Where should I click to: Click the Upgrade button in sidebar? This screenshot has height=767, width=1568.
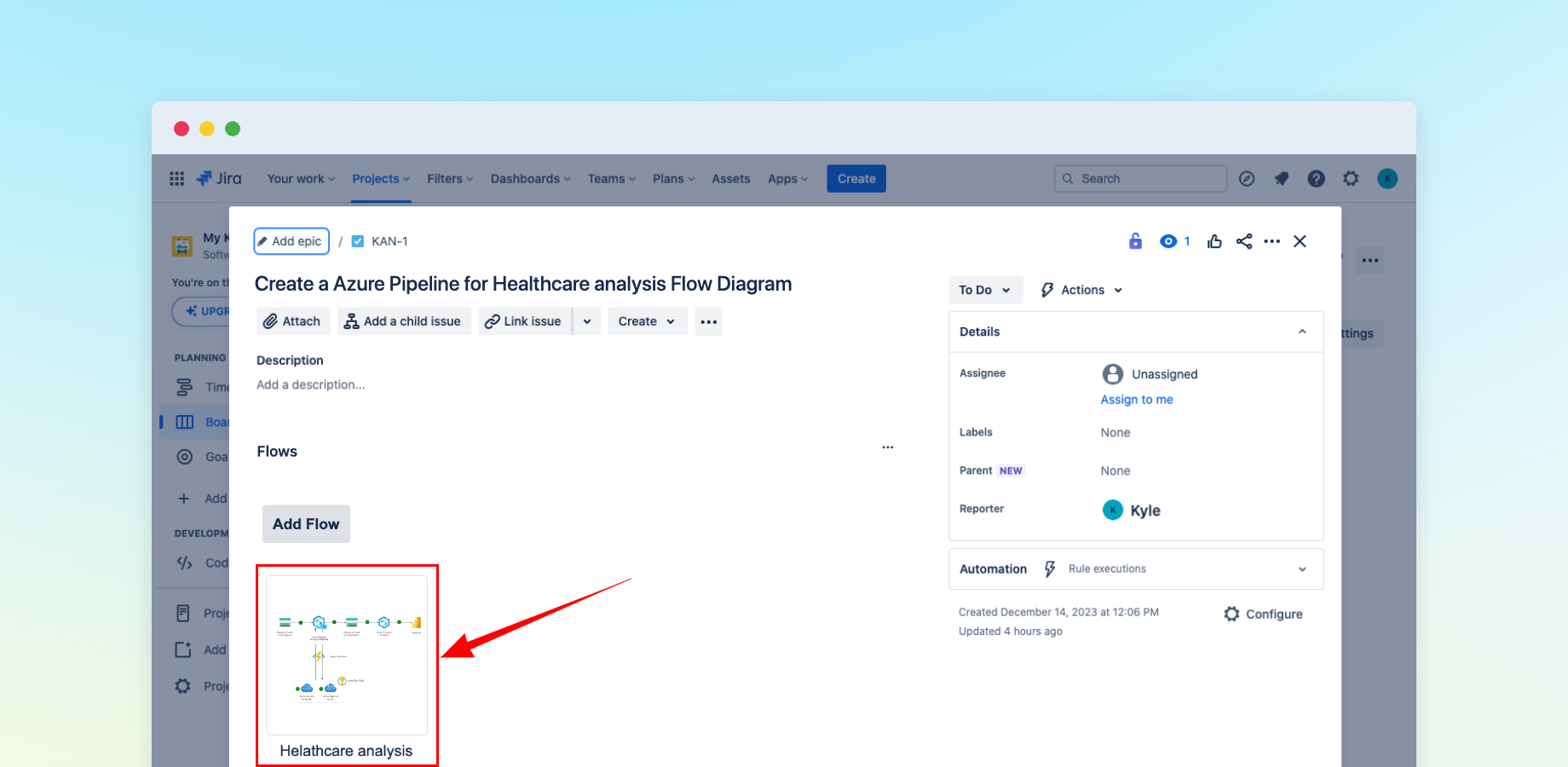tap(200, 311)
